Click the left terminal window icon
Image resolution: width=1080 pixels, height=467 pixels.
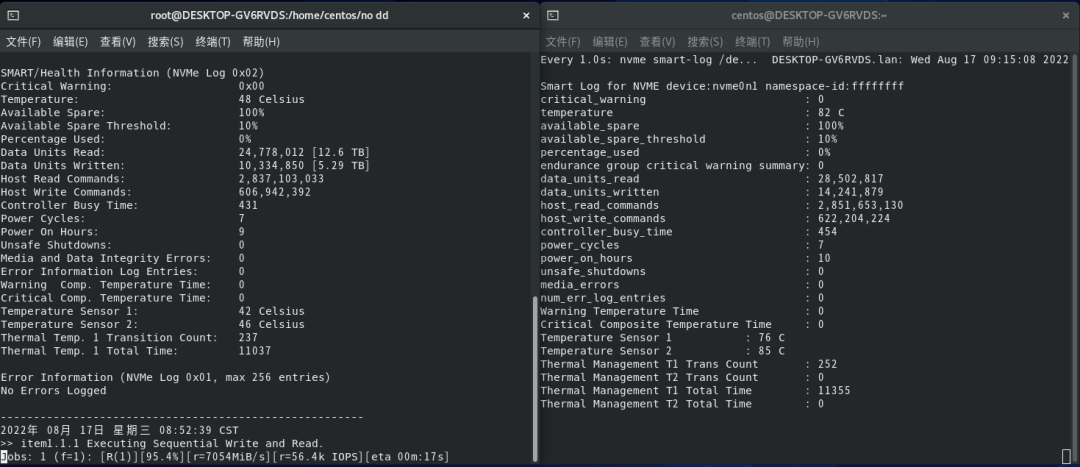(13, 15)
